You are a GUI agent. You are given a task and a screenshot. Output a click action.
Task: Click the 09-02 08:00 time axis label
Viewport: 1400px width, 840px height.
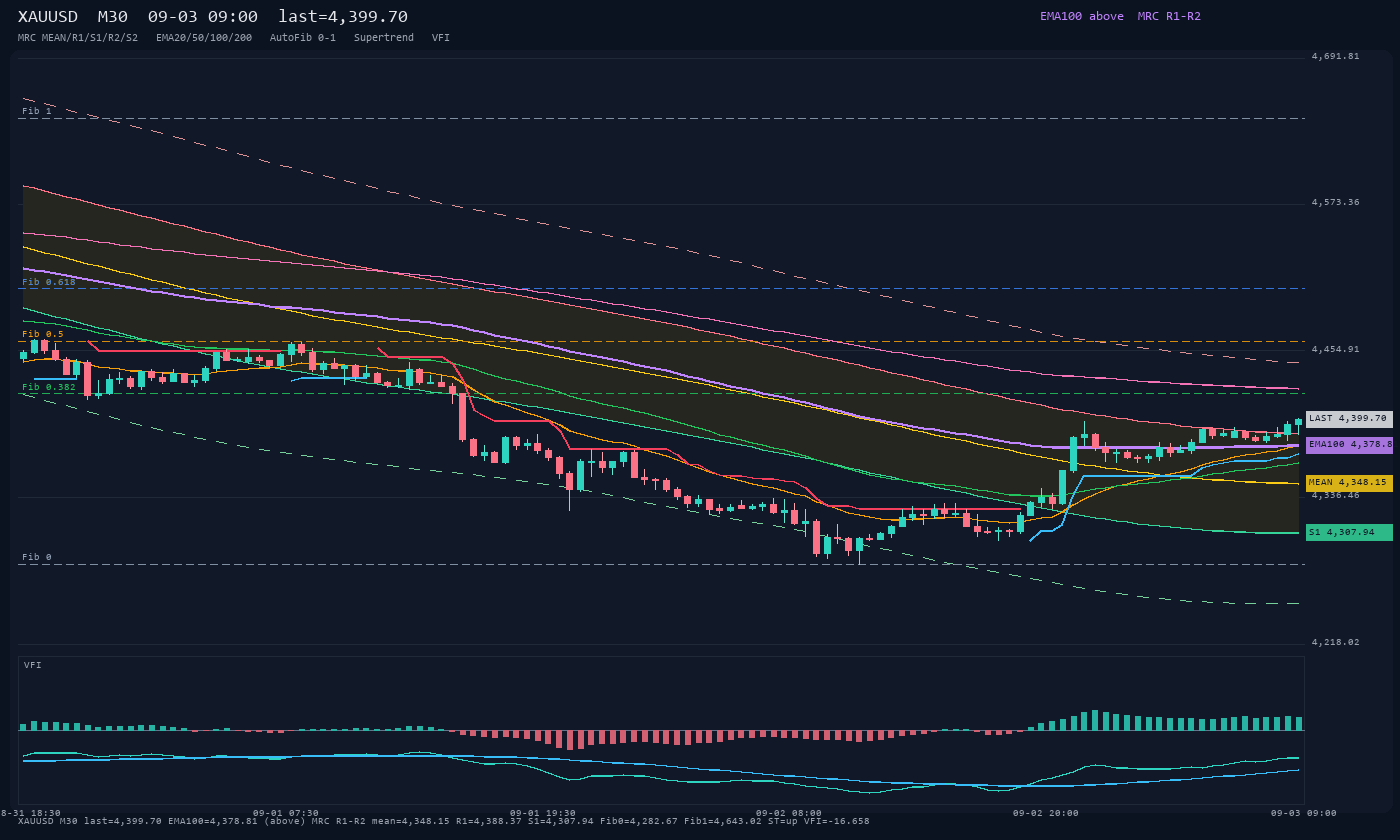(x=789, y=813)
